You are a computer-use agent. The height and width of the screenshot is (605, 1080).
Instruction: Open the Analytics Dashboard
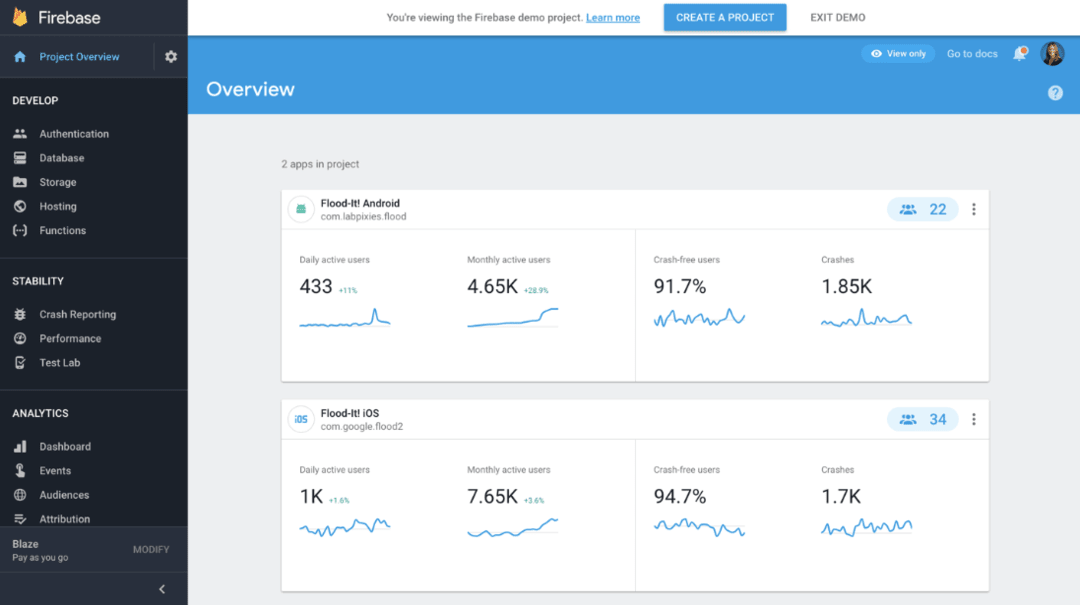66,446
